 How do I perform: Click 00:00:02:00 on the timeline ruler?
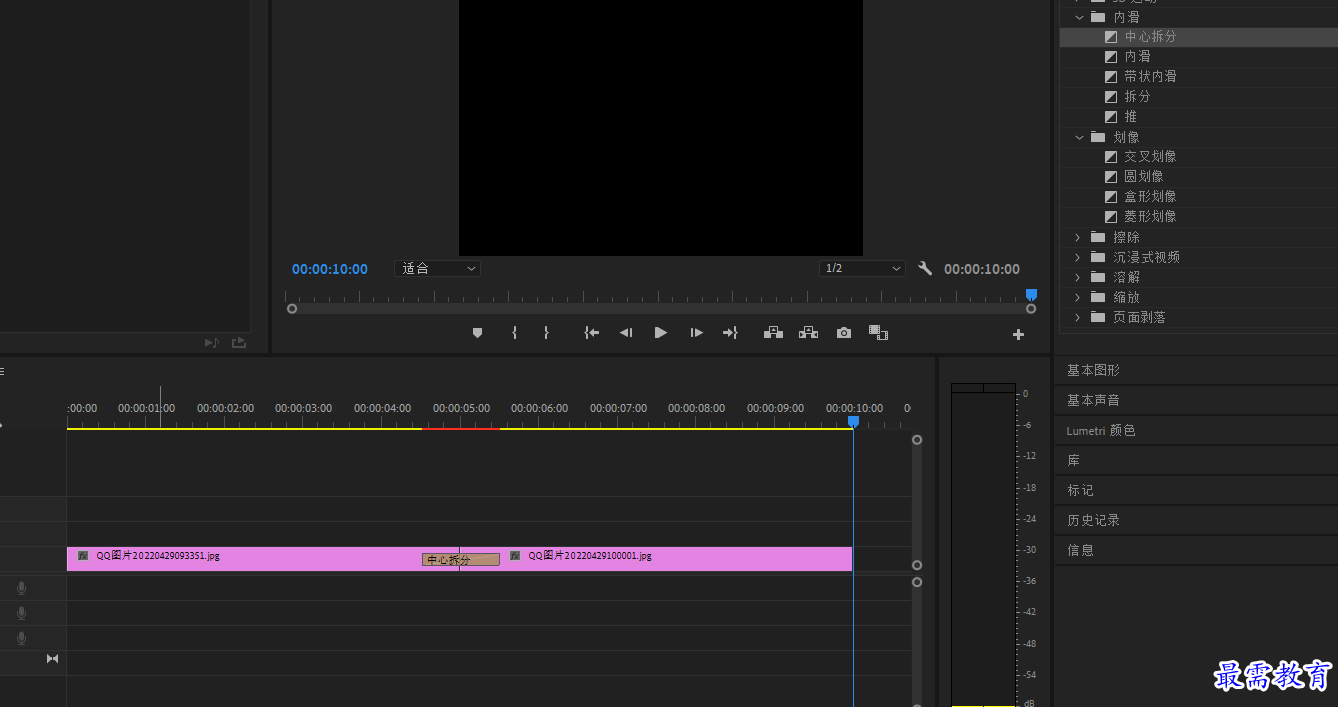point(225,408)
